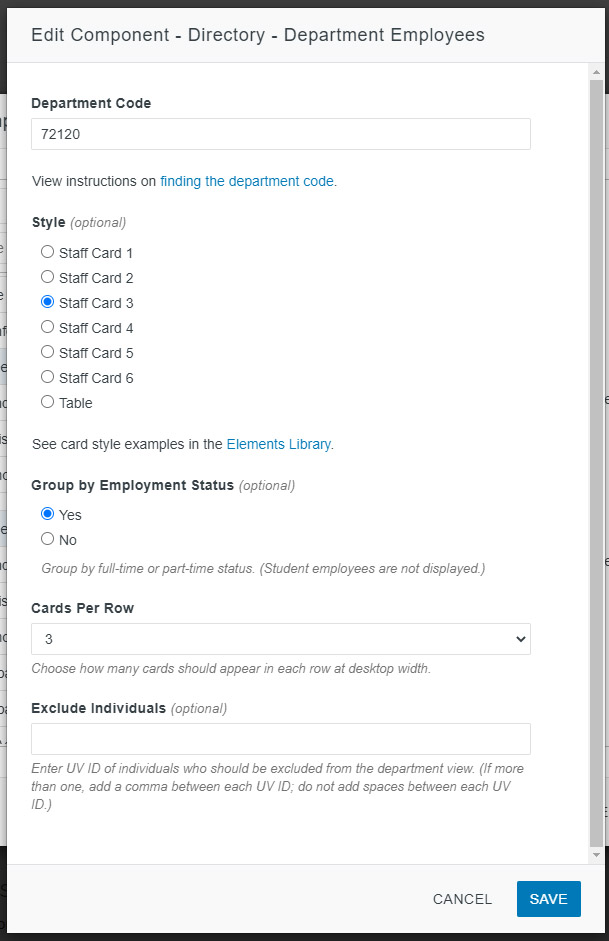
Task: Pick Staff Card 4 style
Action: click(47, 327)
